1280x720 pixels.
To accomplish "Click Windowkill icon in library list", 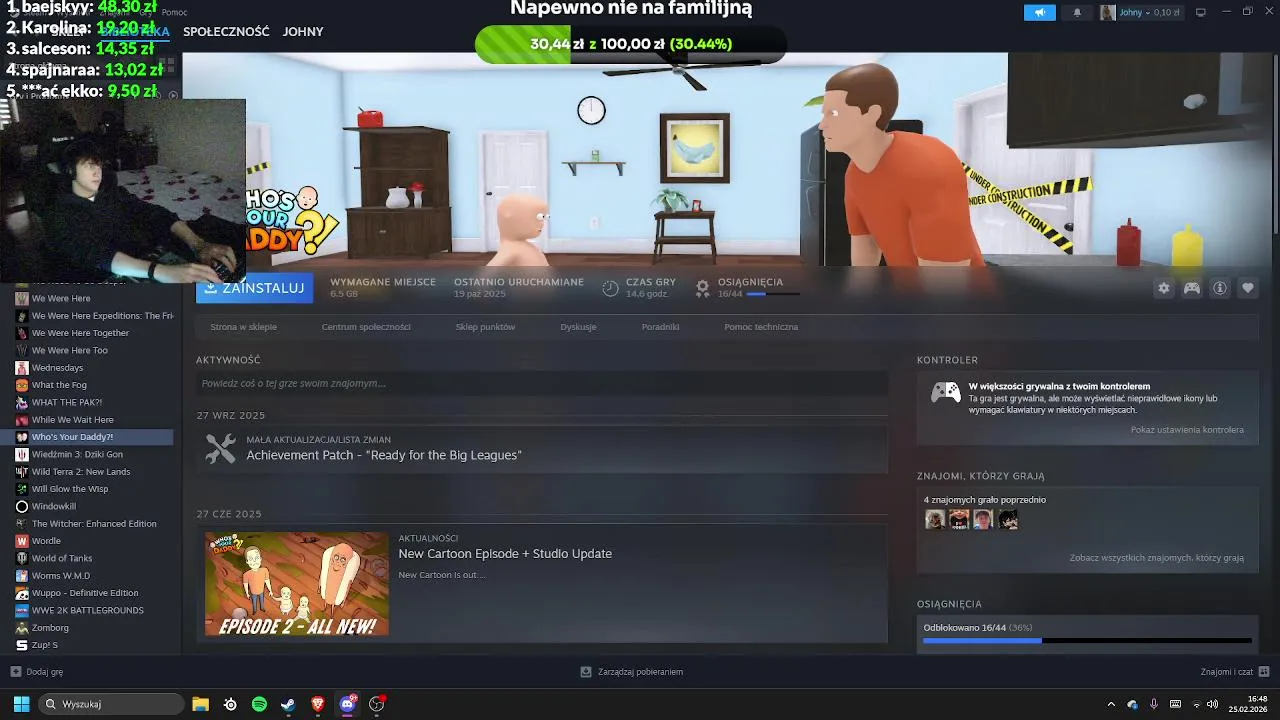I will (x=22, y=506).
